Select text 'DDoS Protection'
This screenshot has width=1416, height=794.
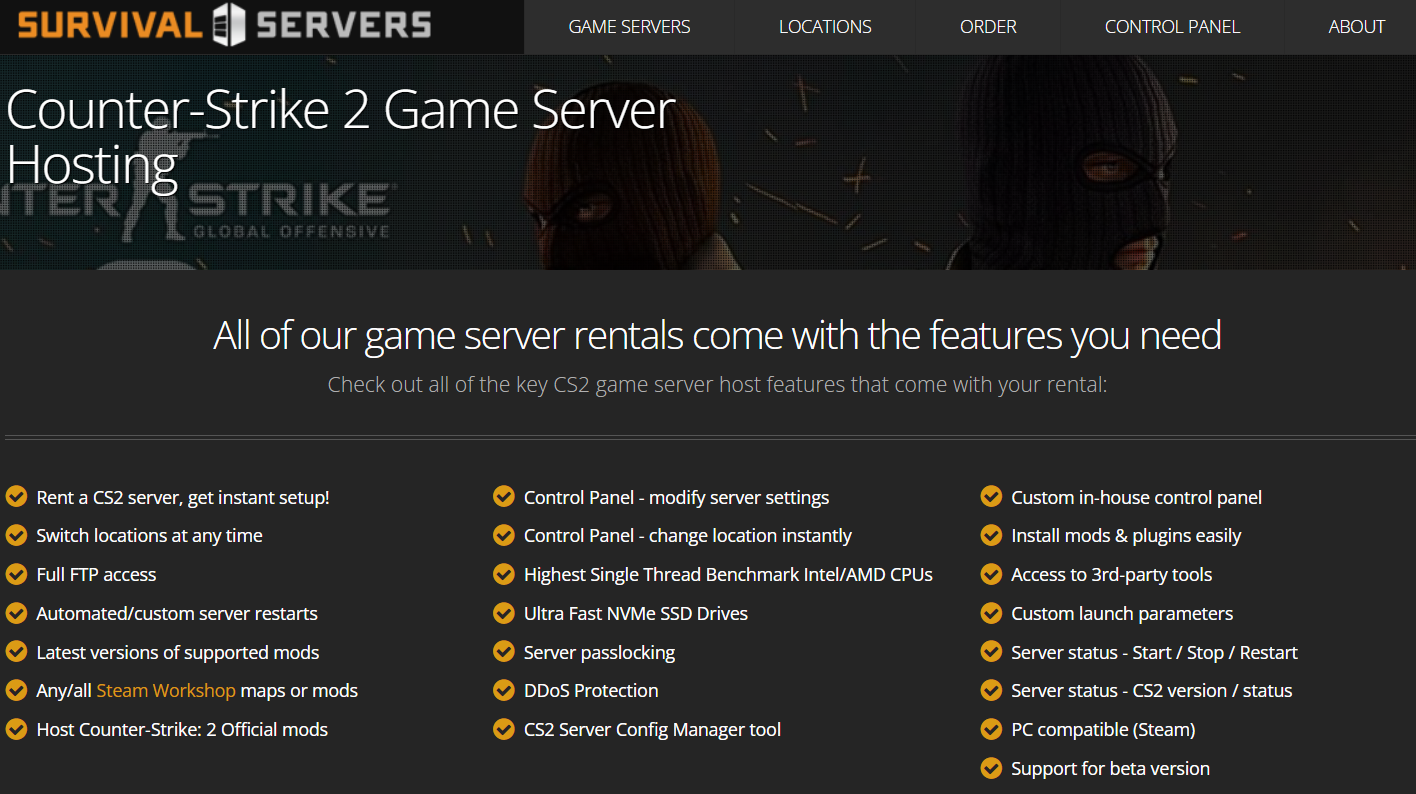coord(591,691)
